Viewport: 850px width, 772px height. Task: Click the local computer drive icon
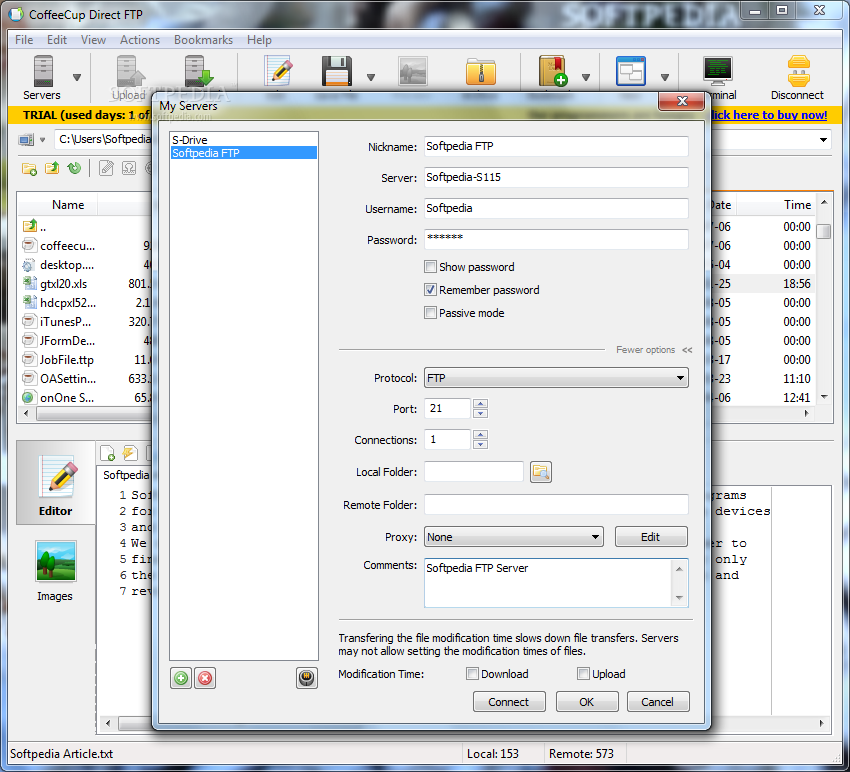tap(26, 140)
